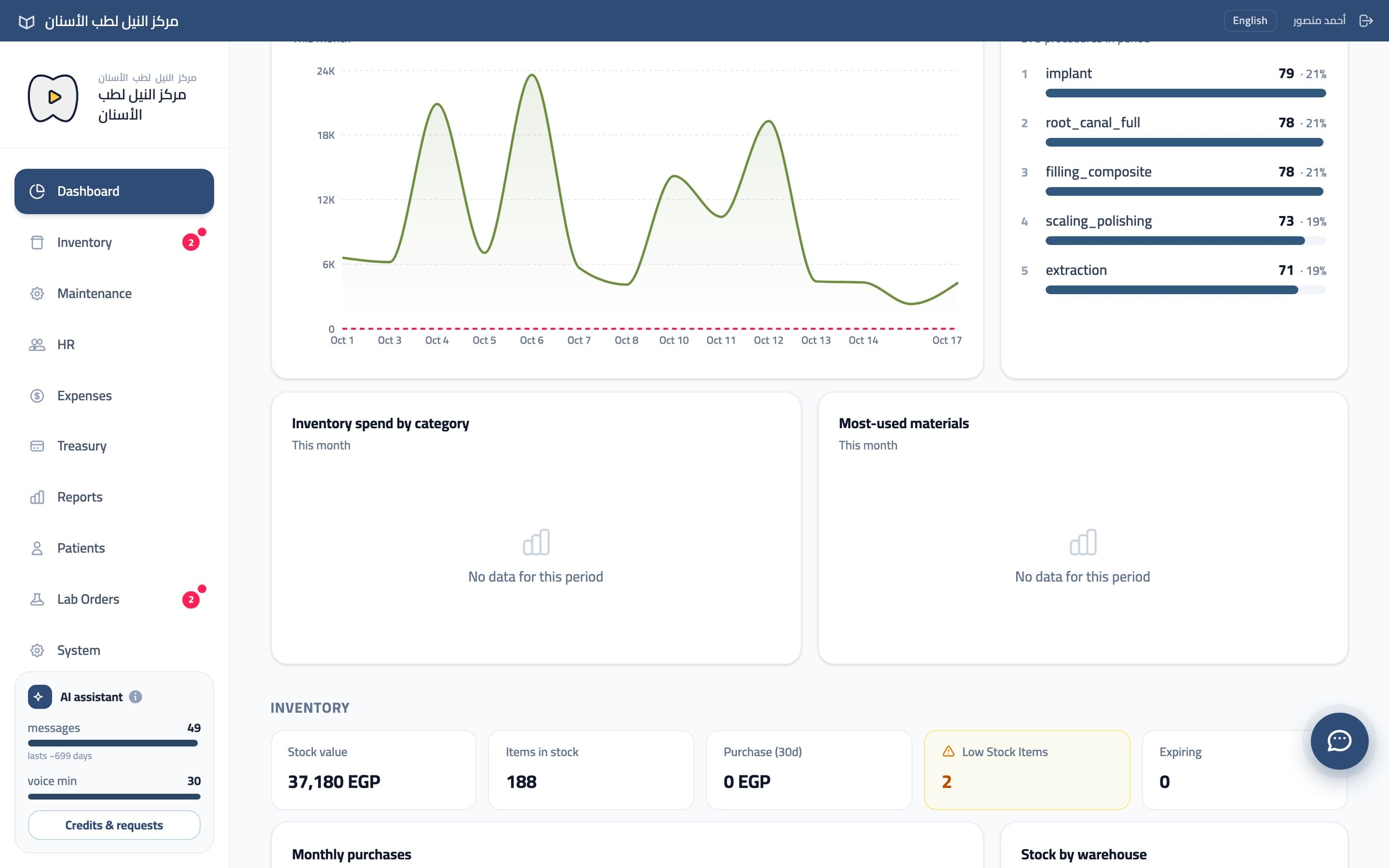Viewport: 1389px width, 868px height.
Task: Click the Credits & requests button
Action: click(x=114, y=825)
